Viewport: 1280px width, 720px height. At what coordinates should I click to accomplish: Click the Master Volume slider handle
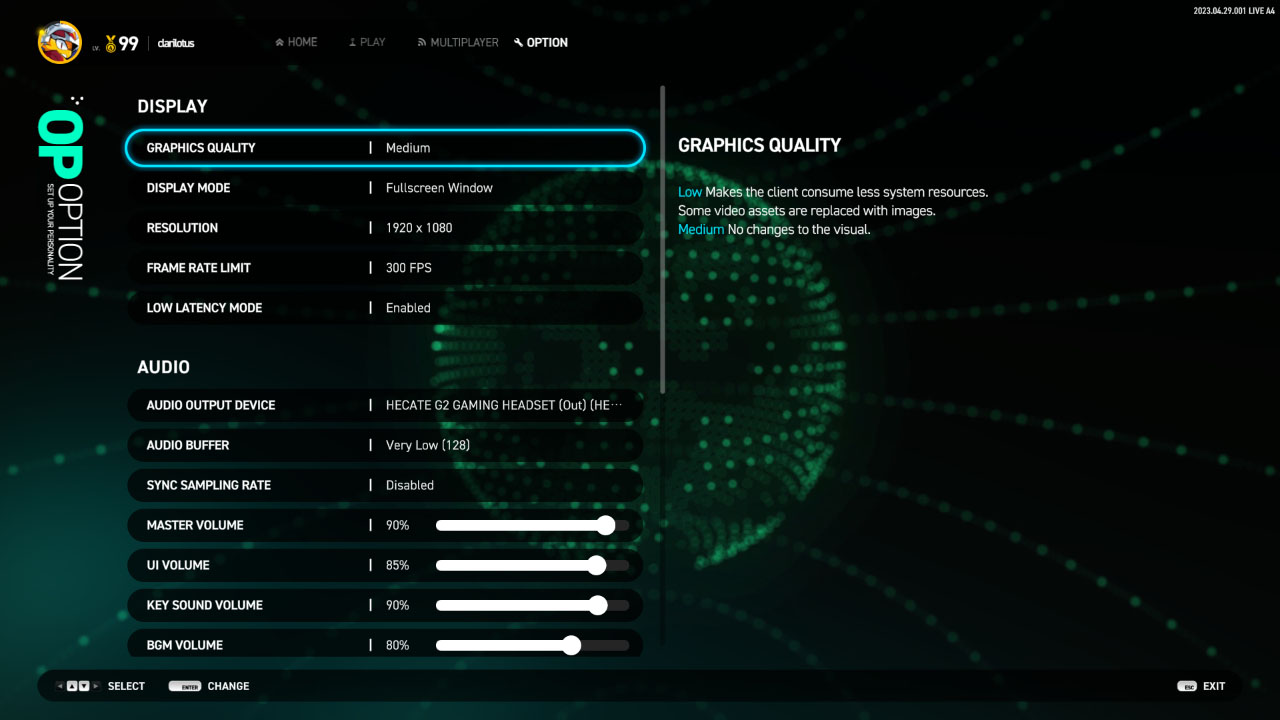605,525
